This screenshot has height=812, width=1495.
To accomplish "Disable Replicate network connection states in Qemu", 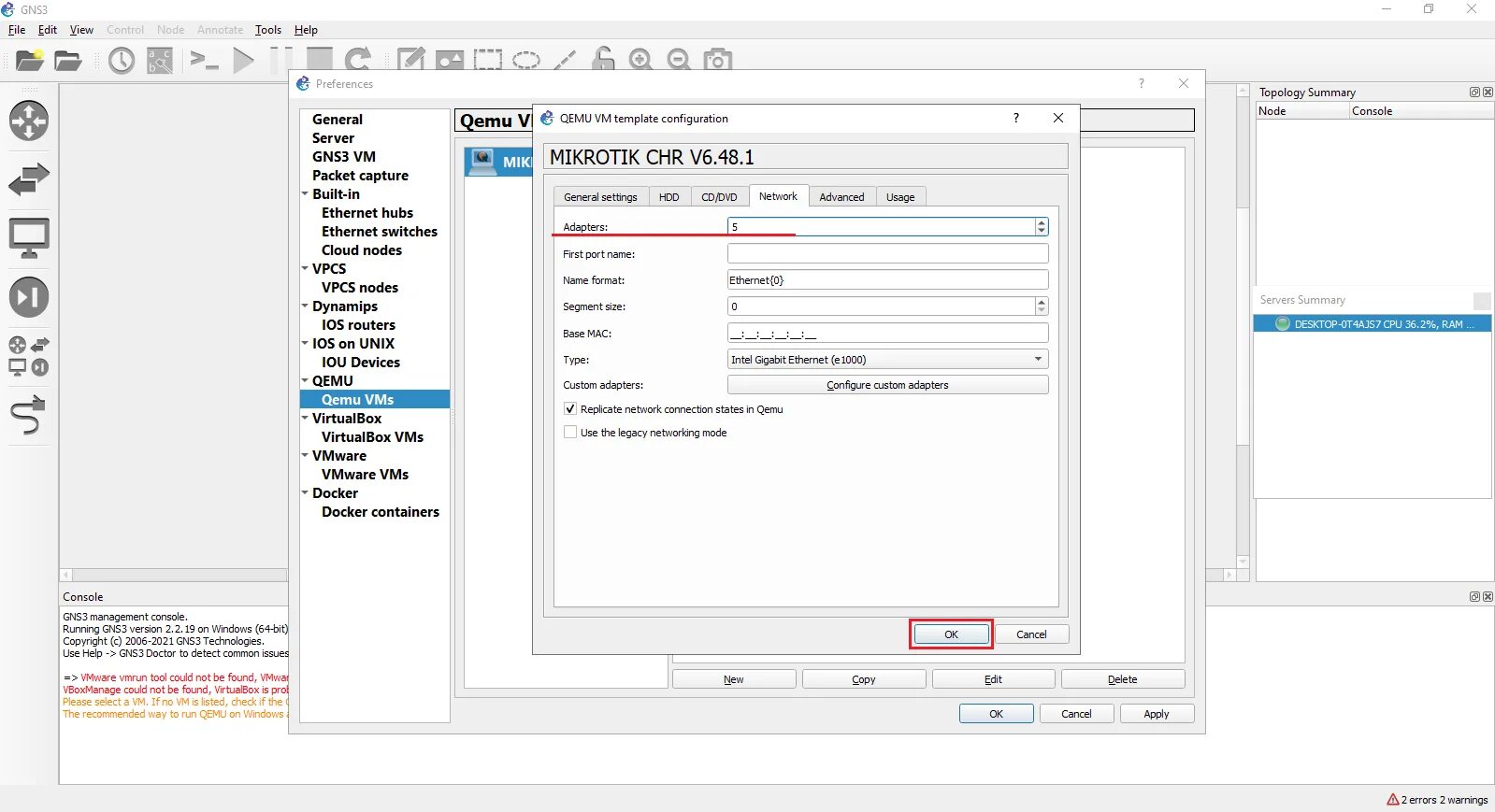I will click(570, 409).
